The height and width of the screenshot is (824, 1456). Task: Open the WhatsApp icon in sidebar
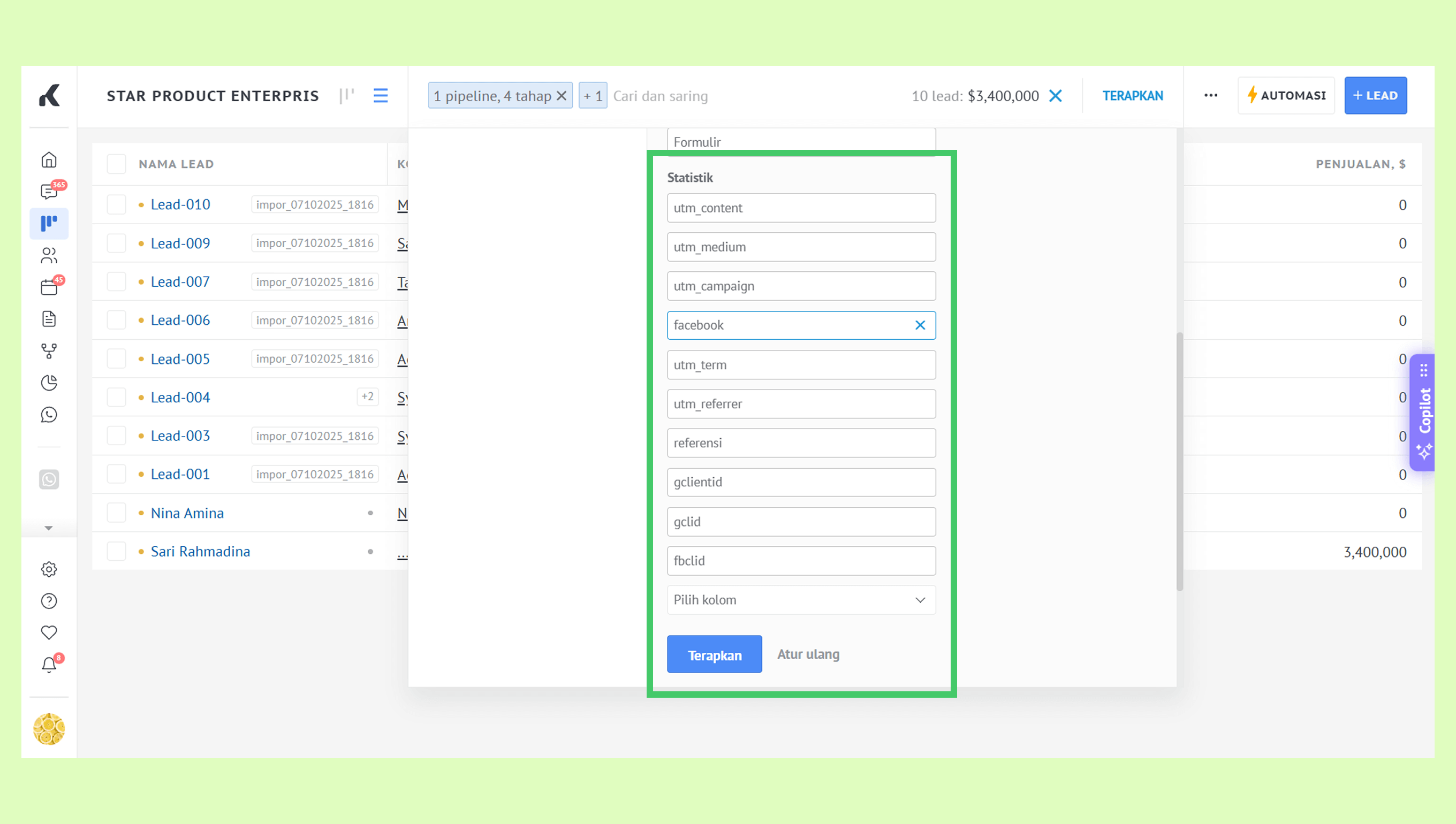coord(49,415)
